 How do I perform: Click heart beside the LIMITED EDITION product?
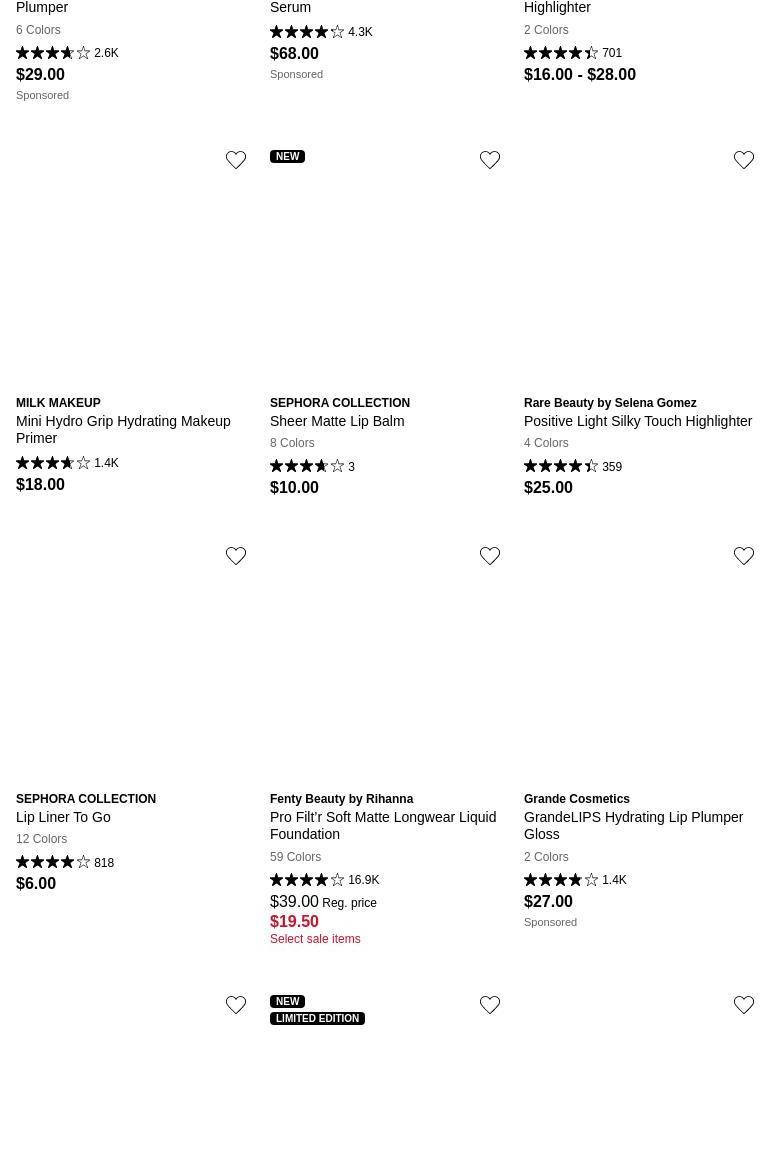coord(490,1005)
